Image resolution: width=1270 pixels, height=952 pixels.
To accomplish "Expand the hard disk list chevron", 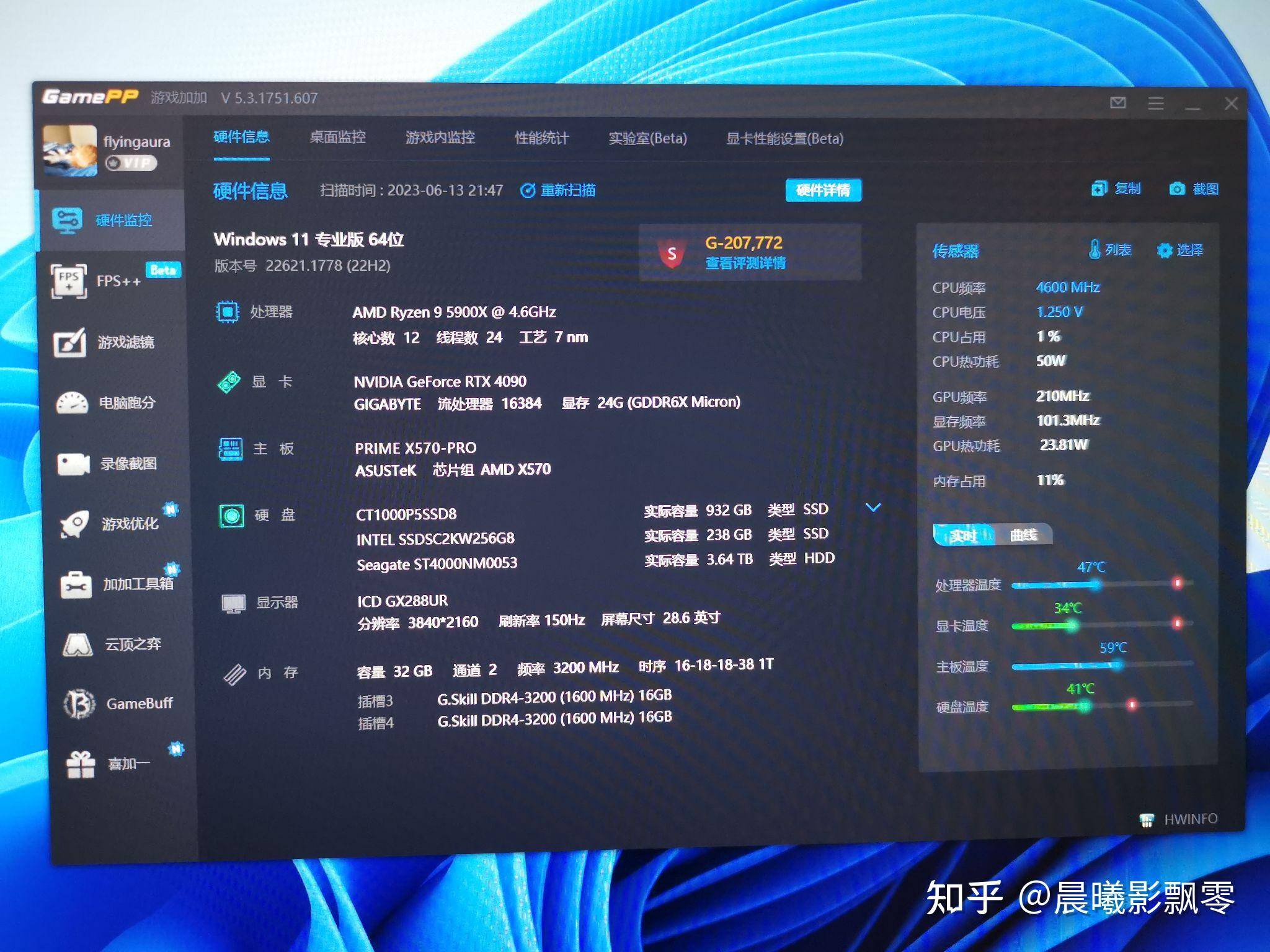I will [873, 508].
